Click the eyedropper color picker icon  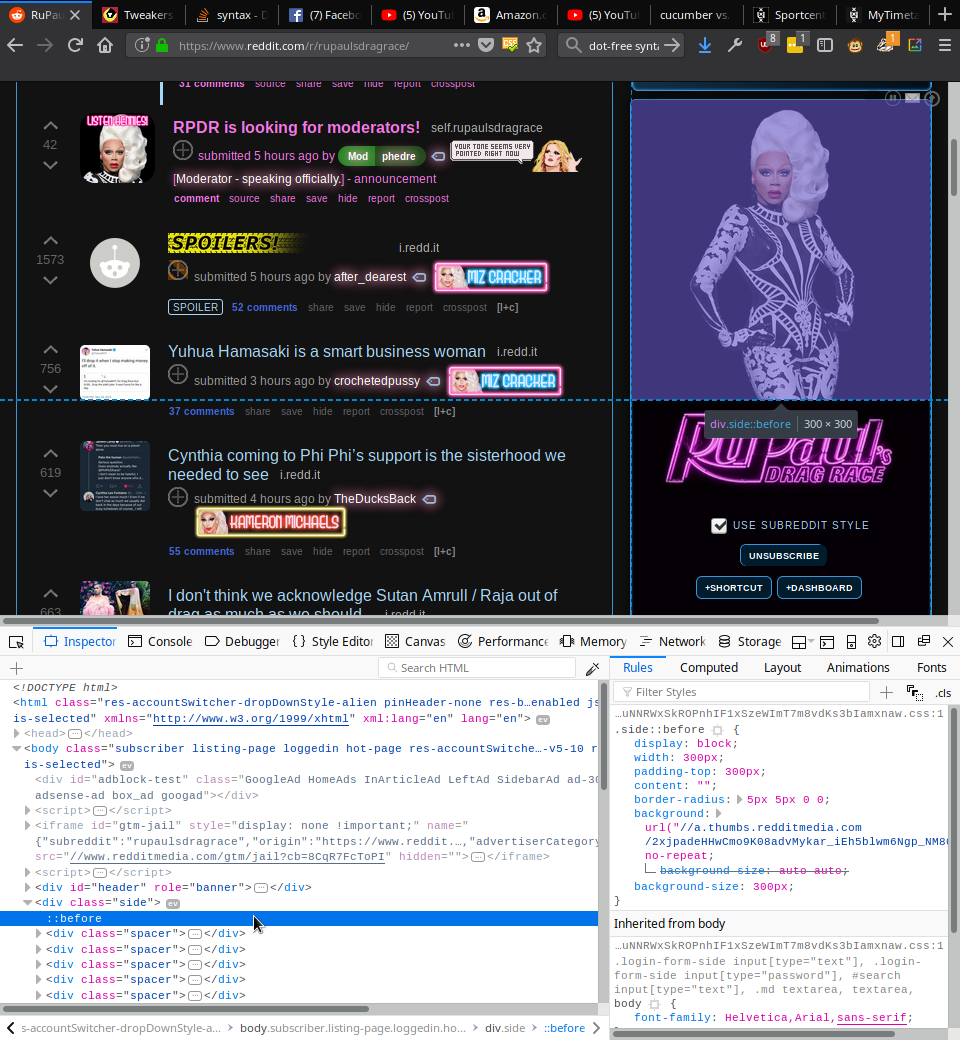point(593,668)
